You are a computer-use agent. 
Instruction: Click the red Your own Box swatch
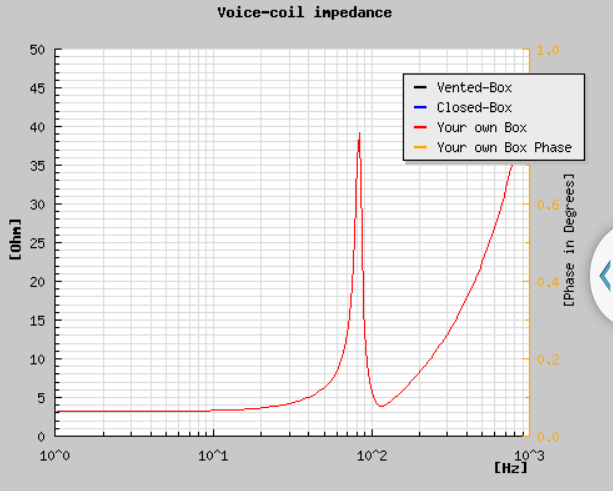click(x=420, y=127)
